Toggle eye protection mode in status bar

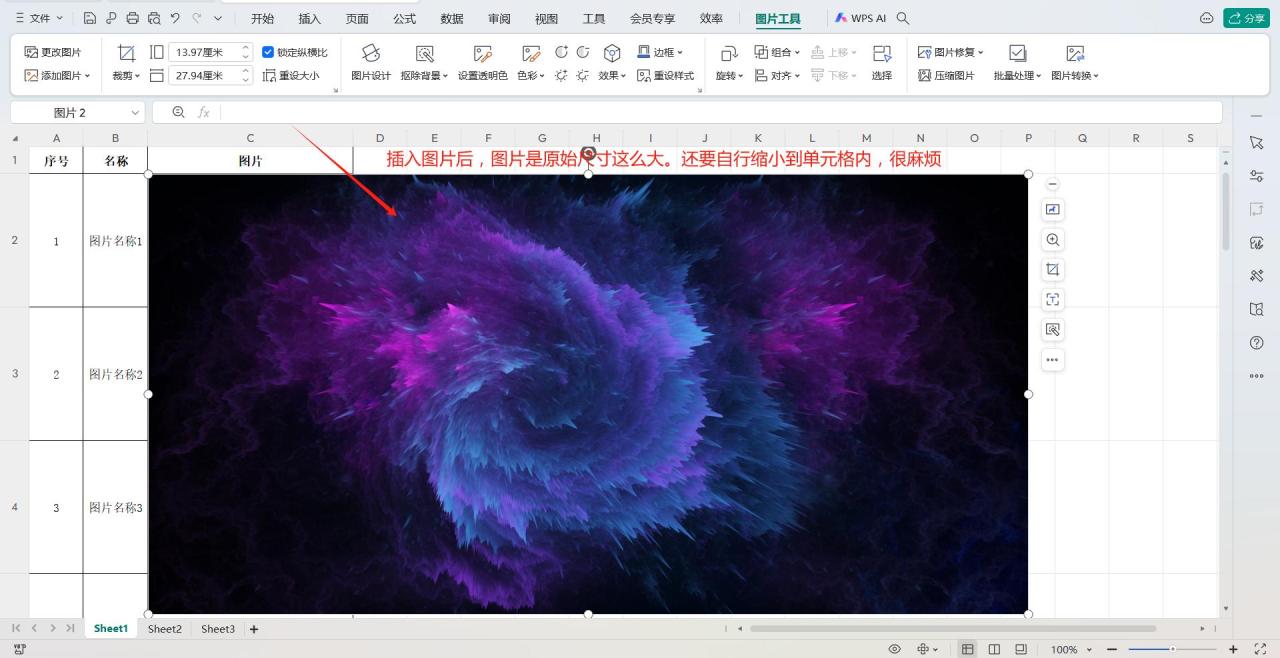pyautogui.click(x=895, y=649)
